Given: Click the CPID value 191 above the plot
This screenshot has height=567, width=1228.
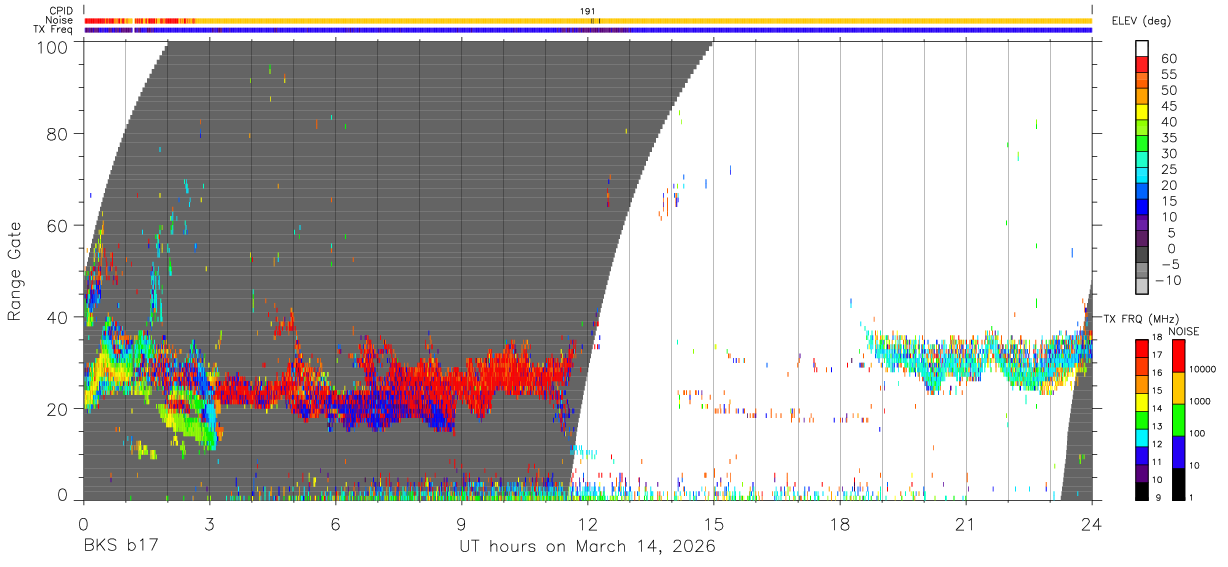Looking at the screenshot, I should pos(588,11).
